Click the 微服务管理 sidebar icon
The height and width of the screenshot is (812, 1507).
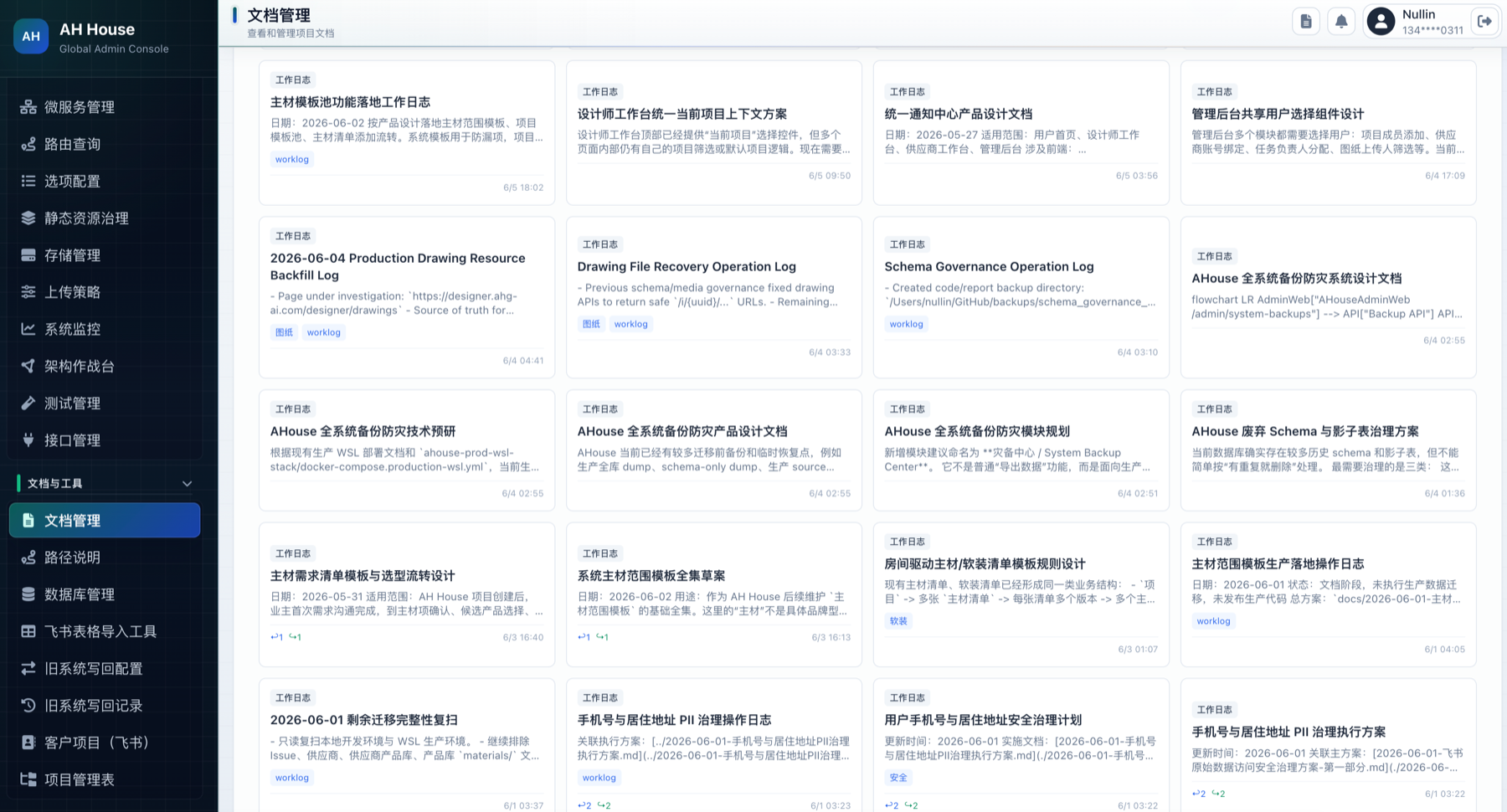(x=28, y=107)
